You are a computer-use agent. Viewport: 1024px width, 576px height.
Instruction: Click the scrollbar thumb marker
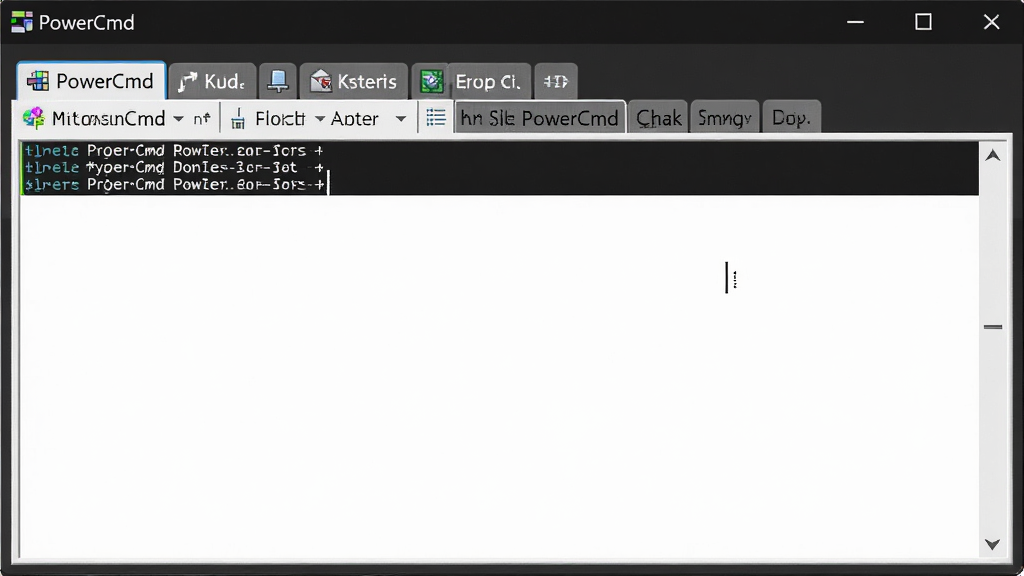point(993,327)
